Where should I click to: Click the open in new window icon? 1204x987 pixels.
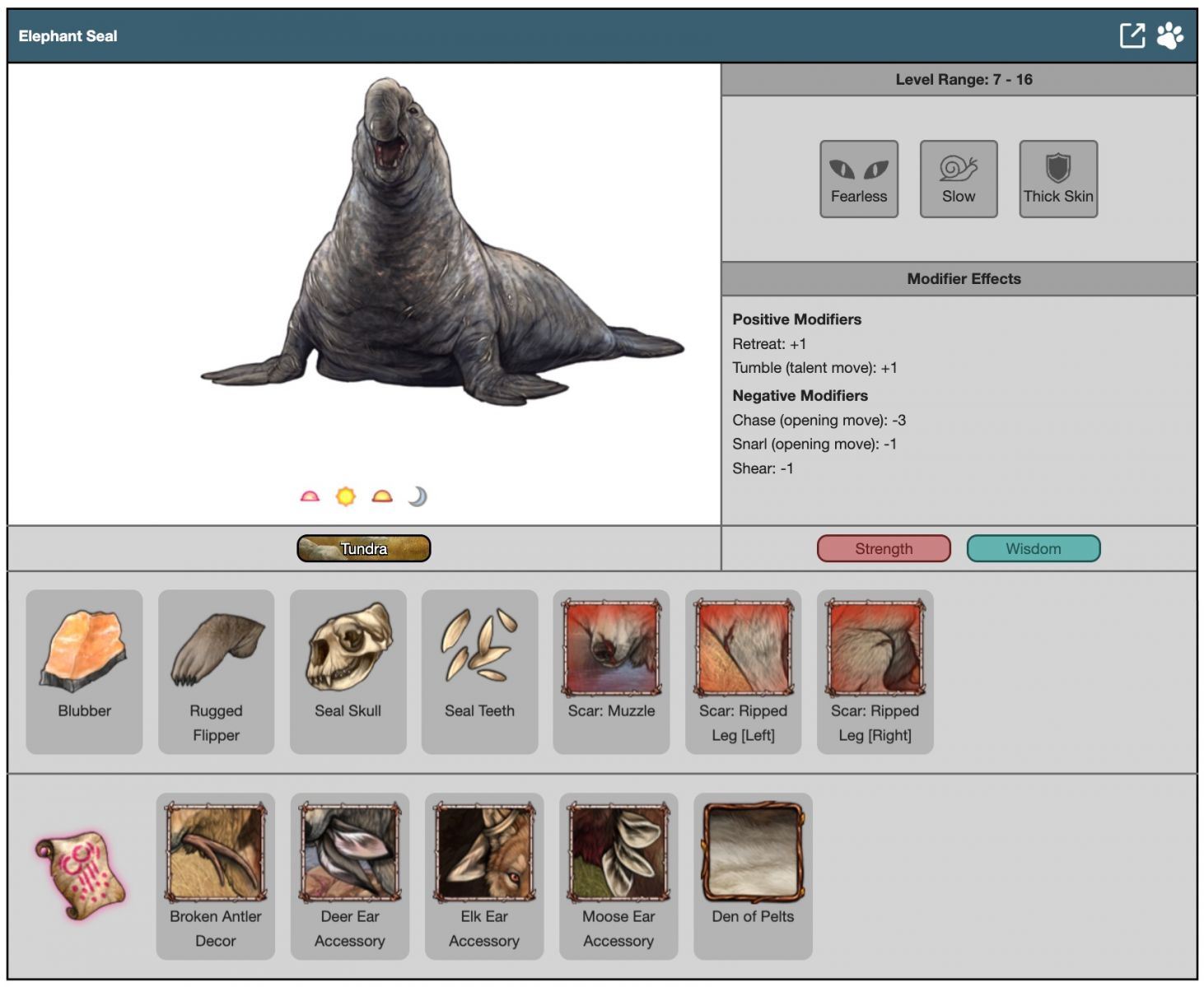[1132, 35]
